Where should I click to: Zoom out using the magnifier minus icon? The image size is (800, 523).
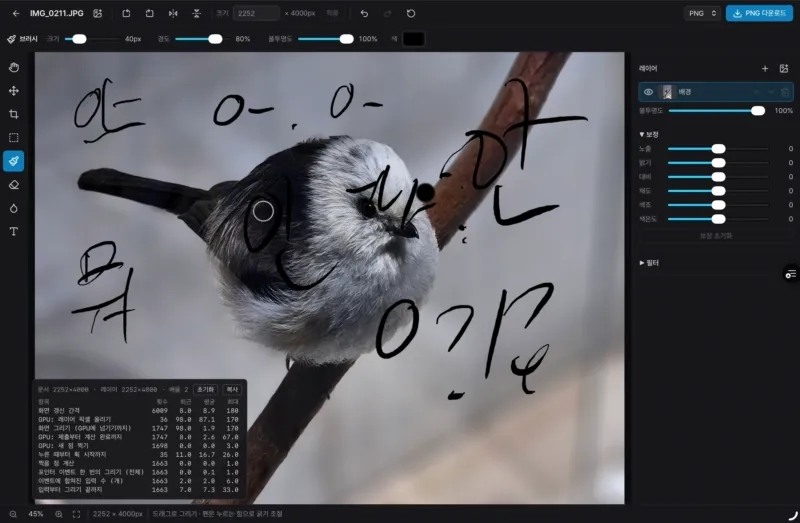[x=13, y=514]
